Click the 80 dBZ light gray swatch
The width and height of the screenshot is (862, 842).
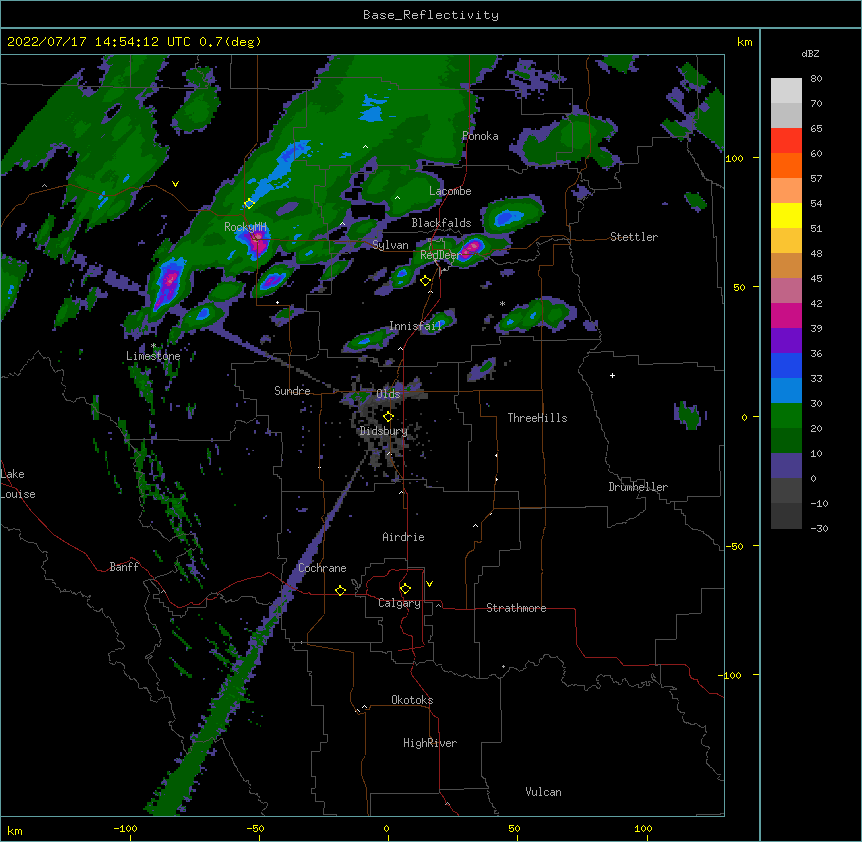pos(786,91)
